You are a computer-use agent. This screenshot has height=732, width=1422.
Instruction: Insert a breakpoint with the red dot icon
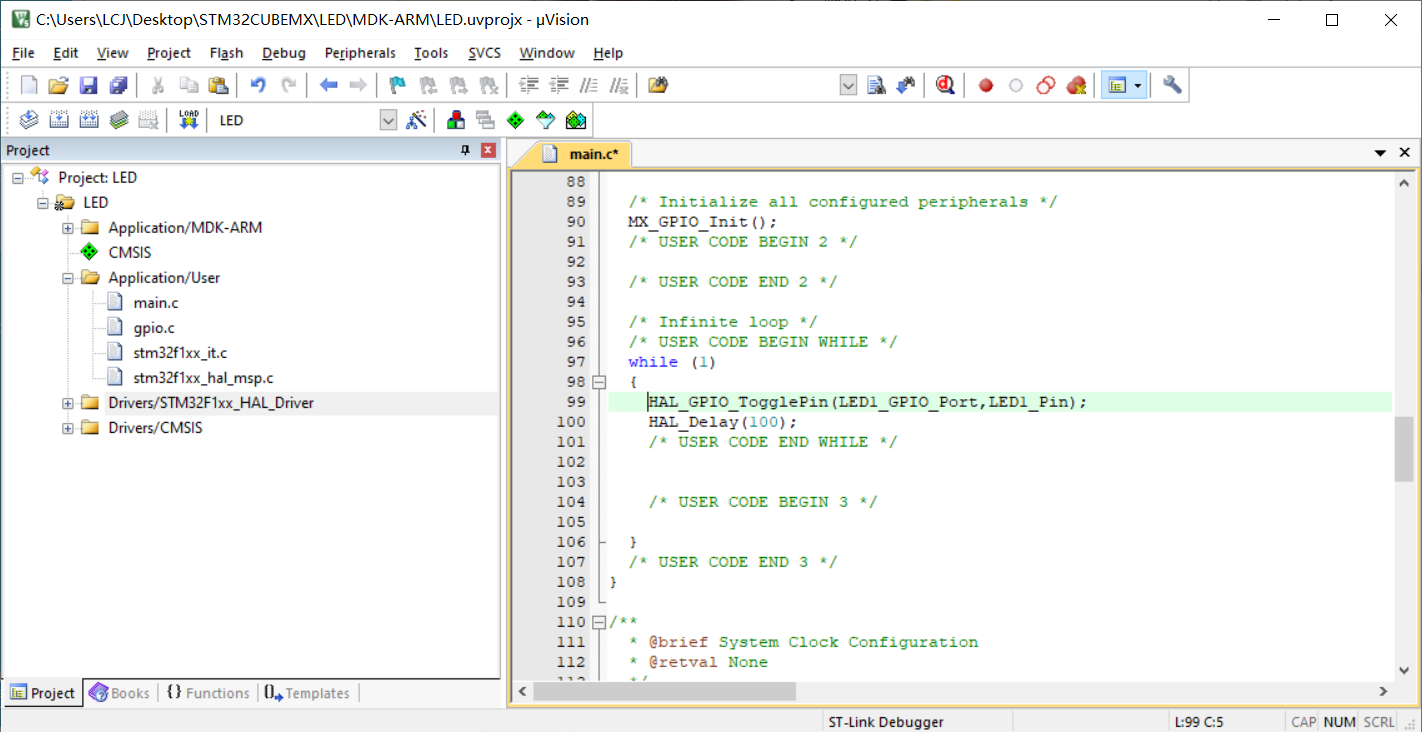coord(985,85)
